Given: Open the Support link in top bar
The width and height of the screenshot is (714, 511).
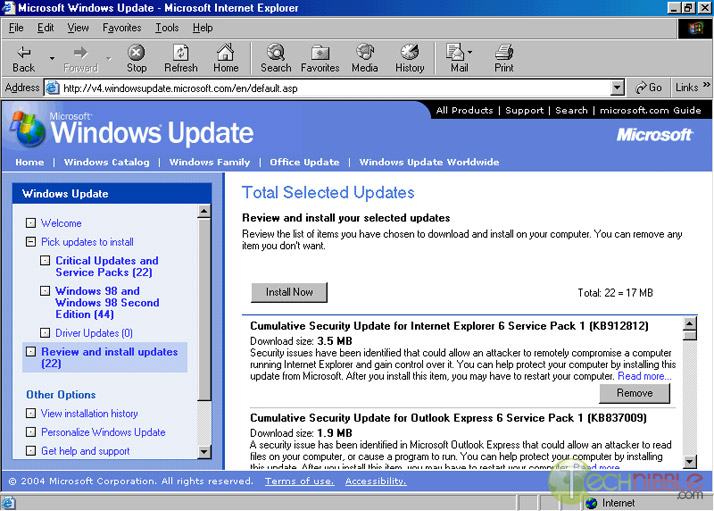Looking at the screenshot, I should point(524,110).
